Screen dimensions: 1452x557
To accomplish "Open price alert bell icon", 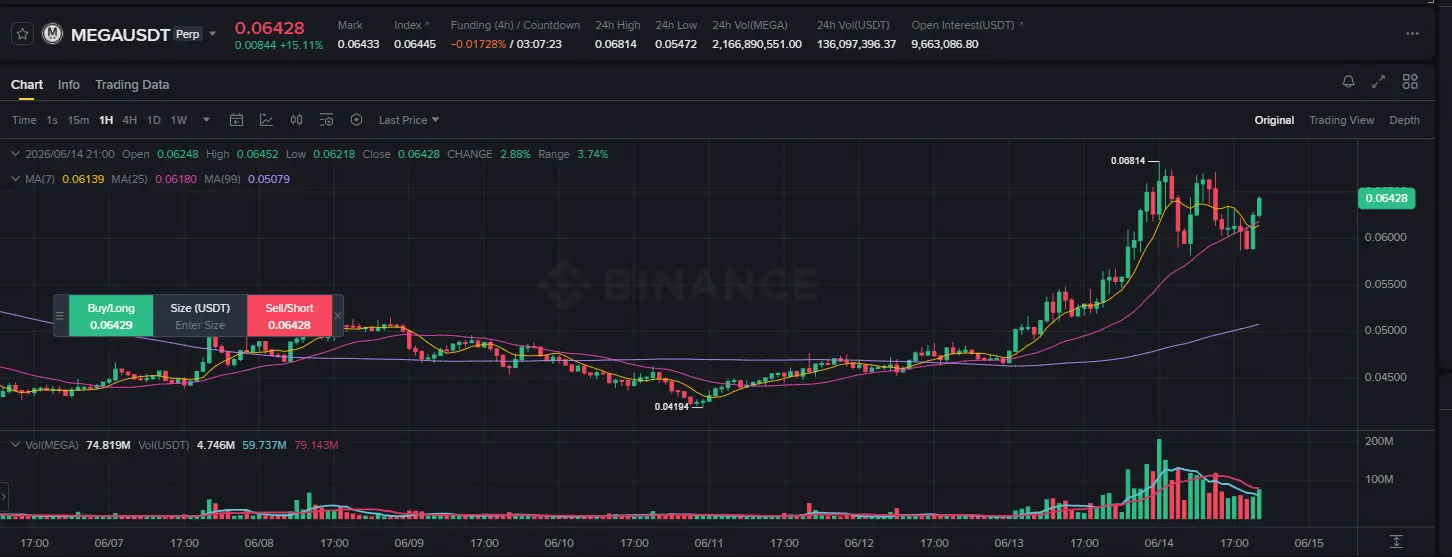I will 1349,82.
